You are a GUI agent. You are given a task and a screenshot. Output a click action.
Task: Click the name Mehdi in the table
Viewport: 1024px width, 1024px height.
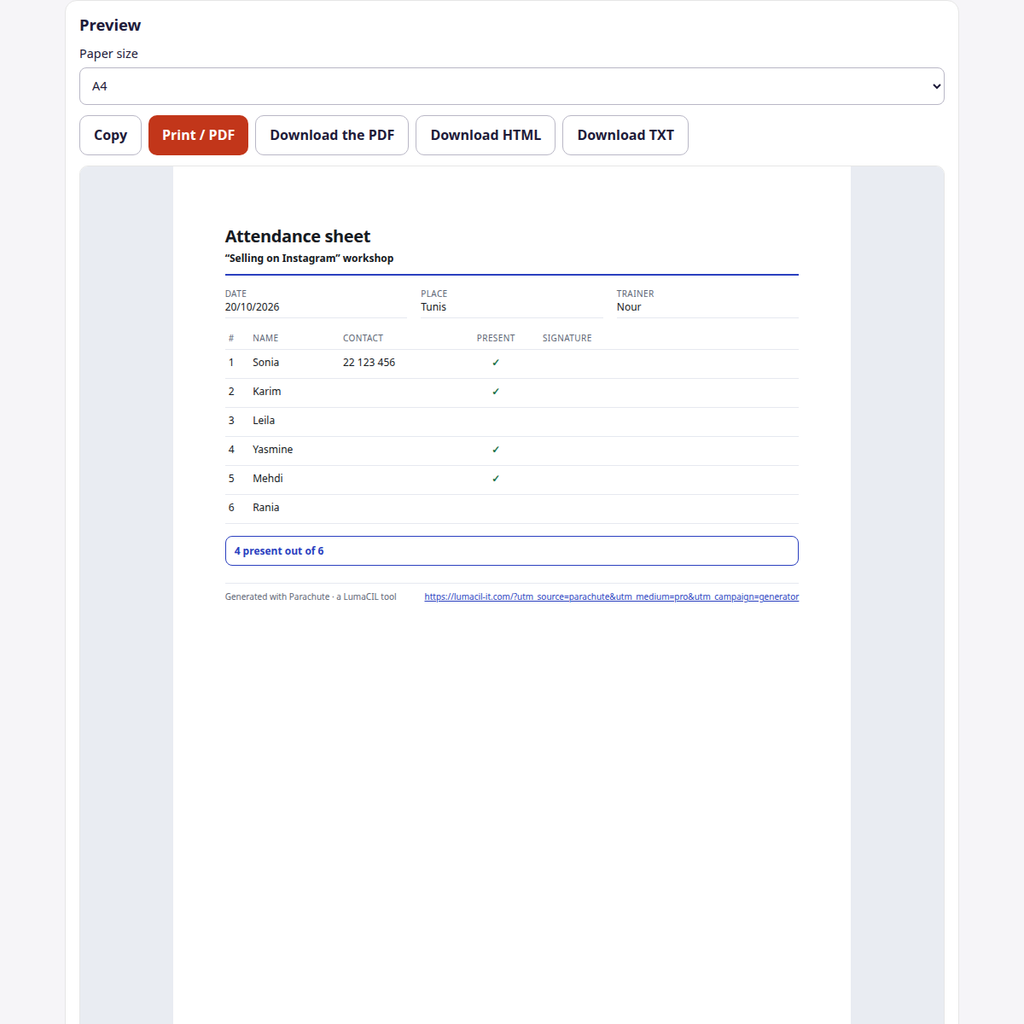click(268, 479)
